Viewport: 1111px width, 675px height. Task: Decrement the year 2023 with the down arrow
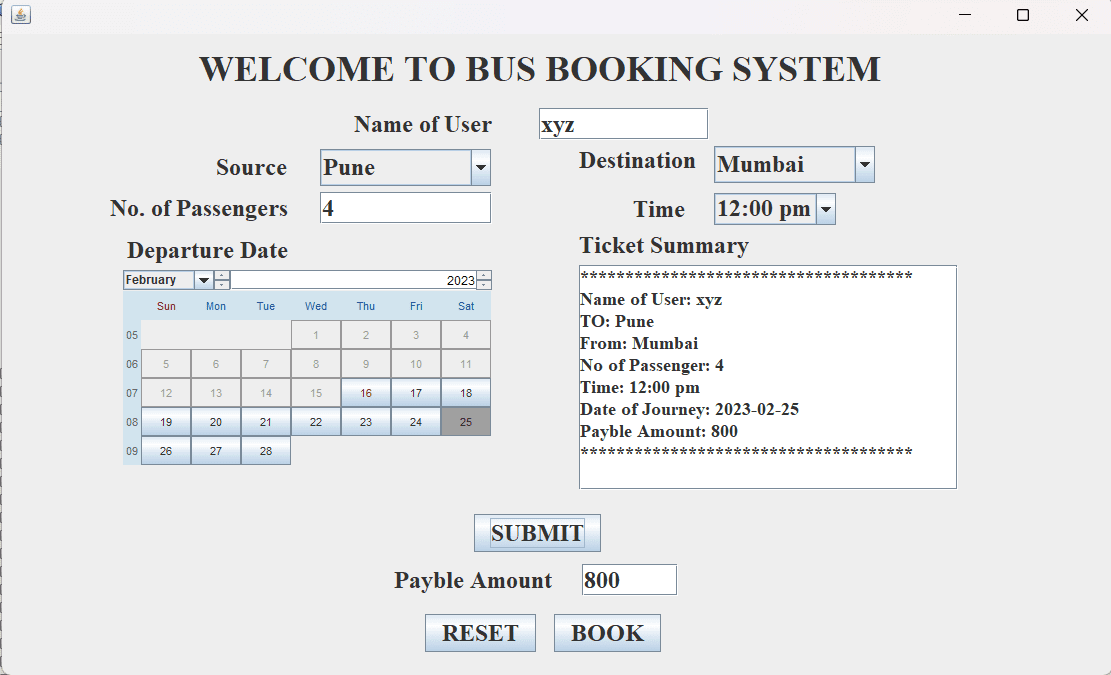point(484,284)
